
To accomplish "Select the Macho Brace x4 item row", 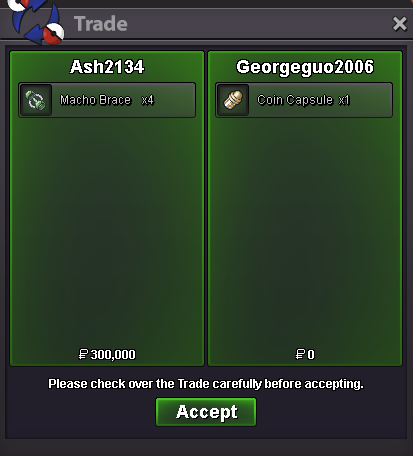I will point(107,100).
